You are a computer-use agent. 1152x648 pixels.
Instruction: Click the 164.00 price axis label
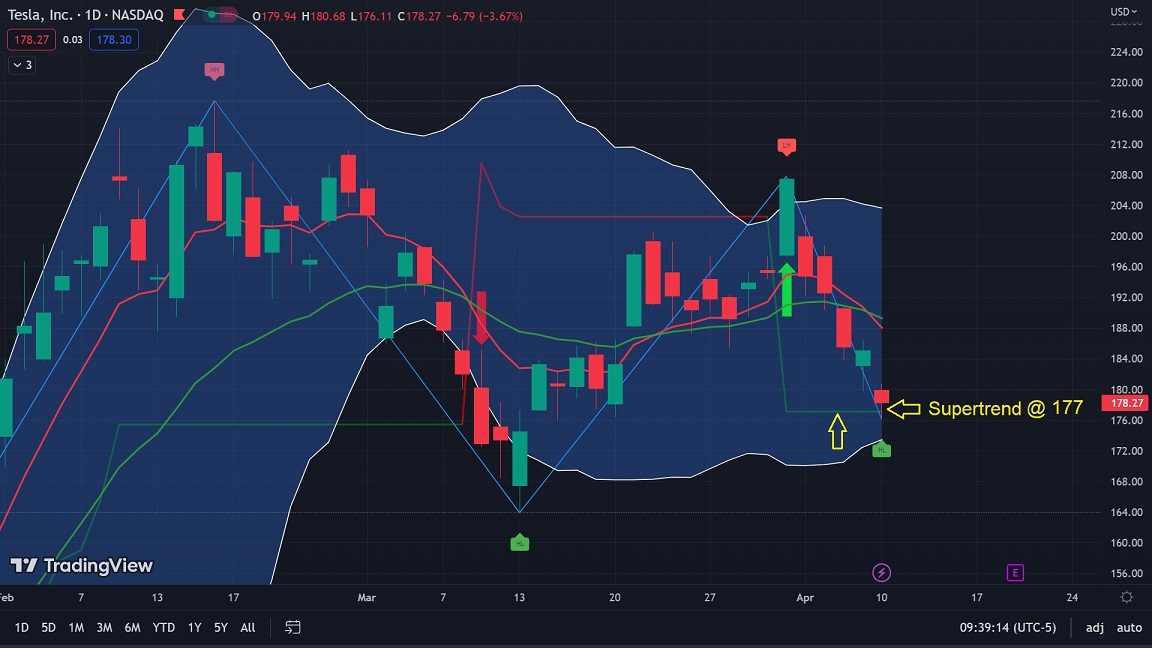(1126, 512)
